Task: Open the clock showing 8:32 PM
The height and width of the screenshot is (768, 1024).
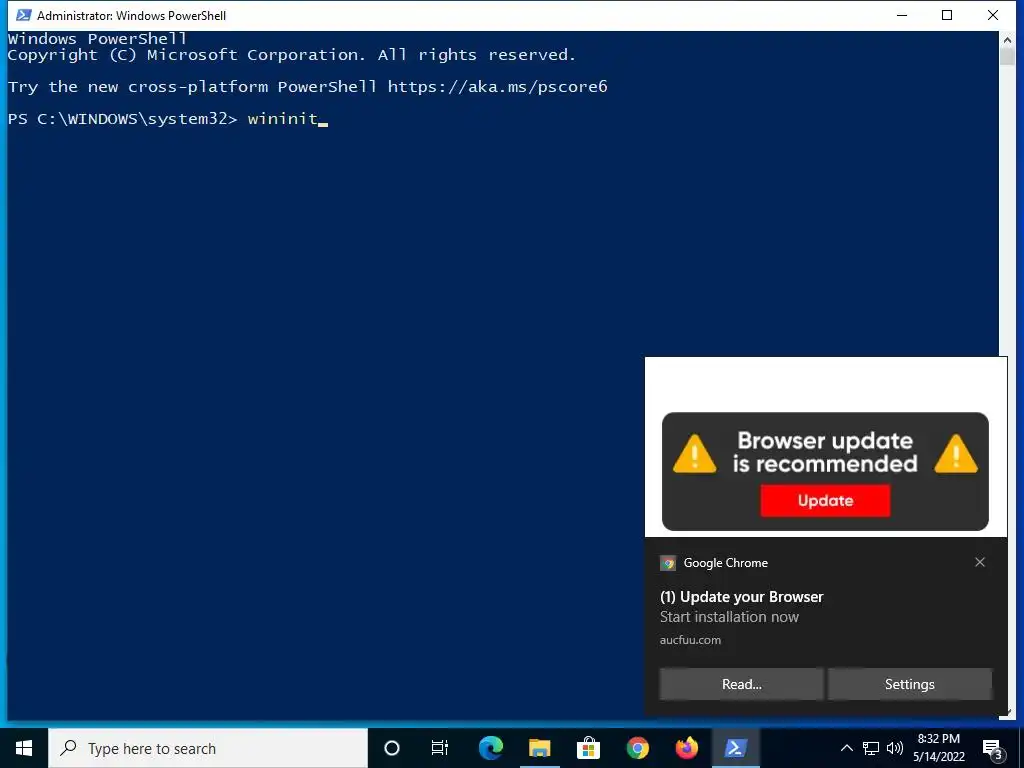Action: point(938,739)
